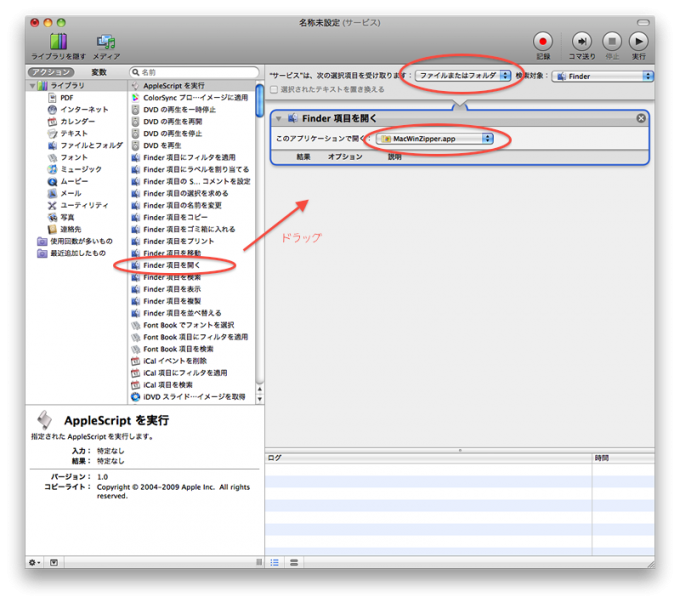The height and width of the screenshot is (603, 680).
Task: Collapse the Finder 項目を開く action disclosure triangle
Action: pyautogui.click(x=278, y=119)
